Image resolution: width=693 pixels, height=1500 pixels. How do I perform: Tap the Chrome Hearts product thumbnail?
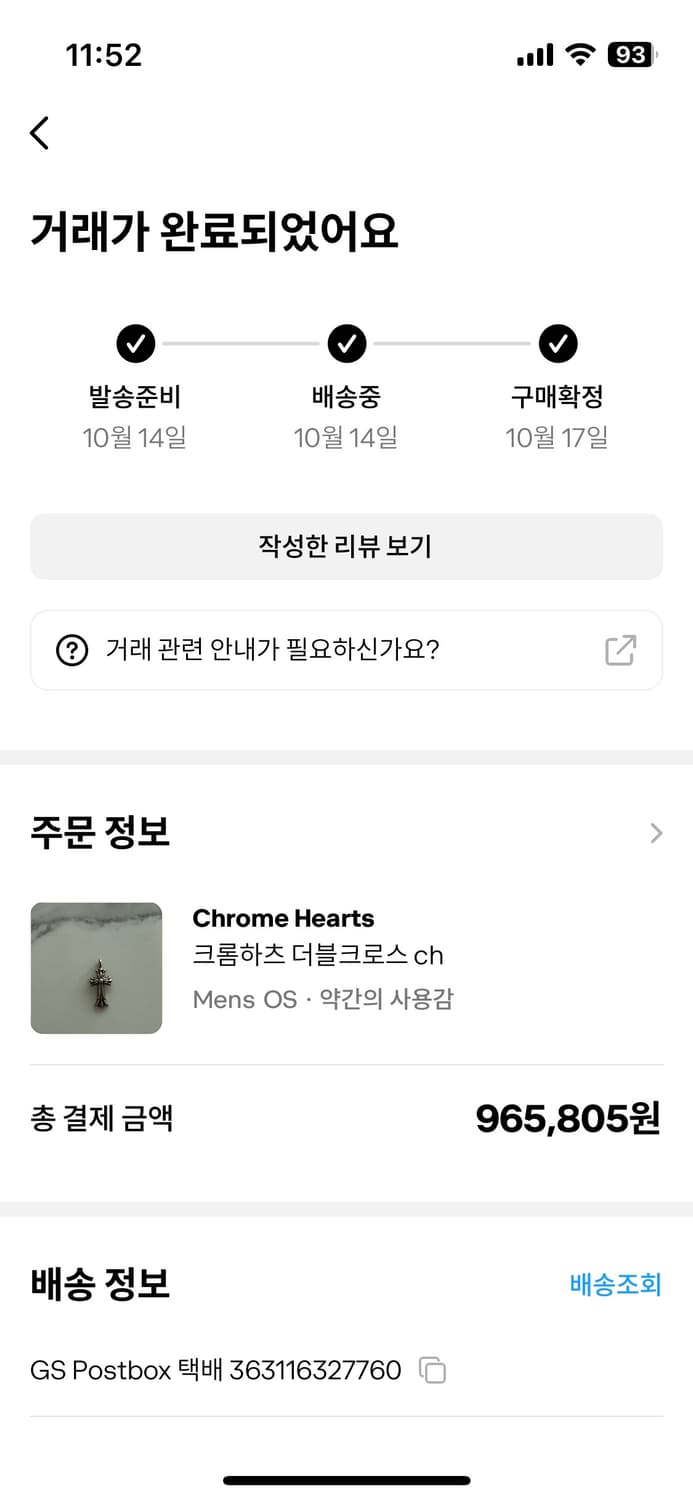[96, 967]
